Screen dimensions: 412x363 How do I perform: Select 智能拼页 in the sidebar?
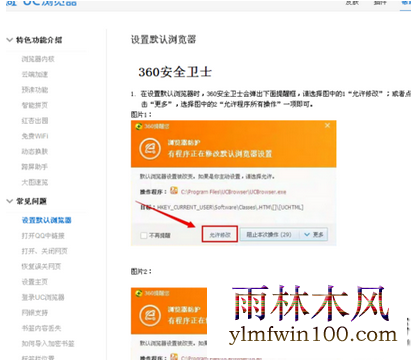35,105
